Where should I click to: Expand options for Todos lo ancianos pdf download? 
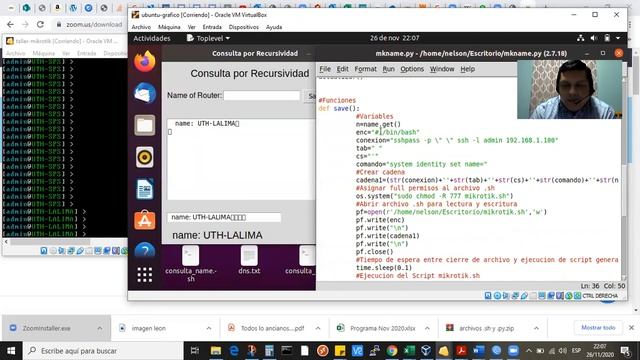(x=318, y=328)
